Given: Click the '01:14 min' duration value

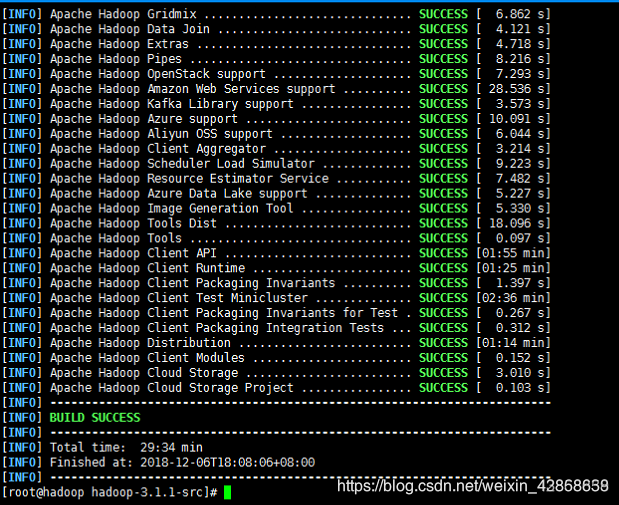Looking at the screenshot, I should [x=513, y=344].
